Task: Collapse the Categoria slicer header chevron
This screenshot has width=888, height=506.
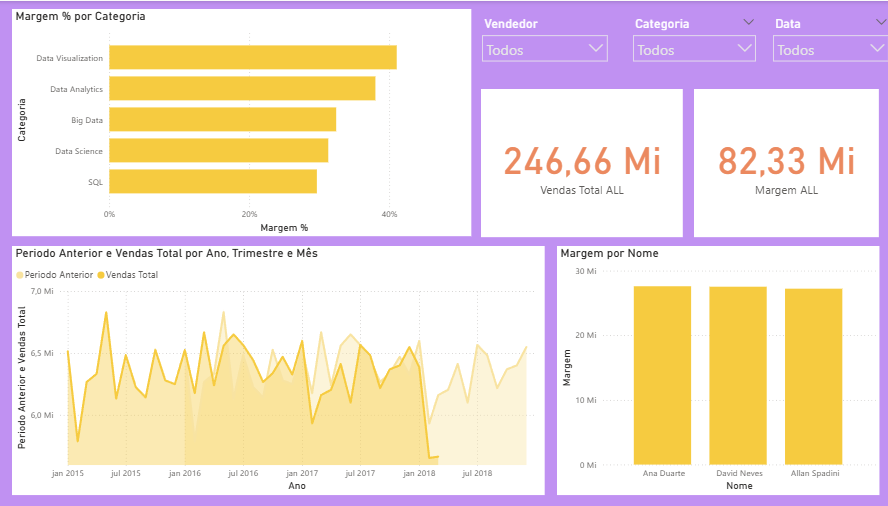Action: 749,22
